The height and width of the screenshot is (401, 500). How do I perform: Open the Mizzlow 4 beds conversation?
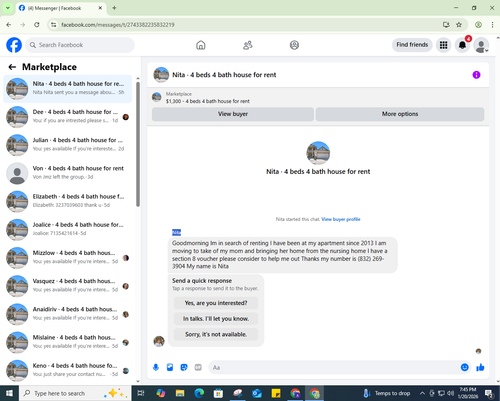(x=68, y=258)
